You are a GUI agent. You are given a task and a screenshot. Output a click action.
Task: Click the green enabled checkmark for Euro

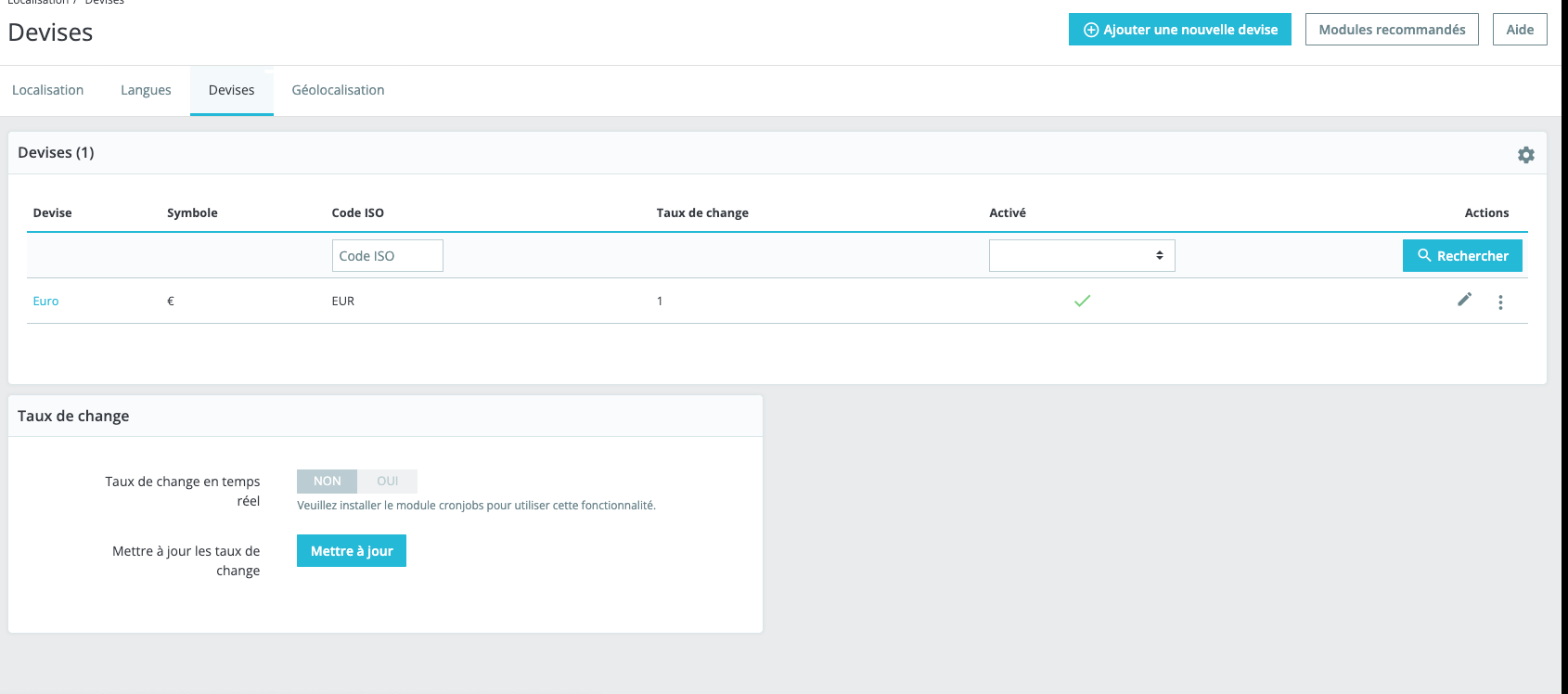pyautogui.click(x=1082, y=301)
